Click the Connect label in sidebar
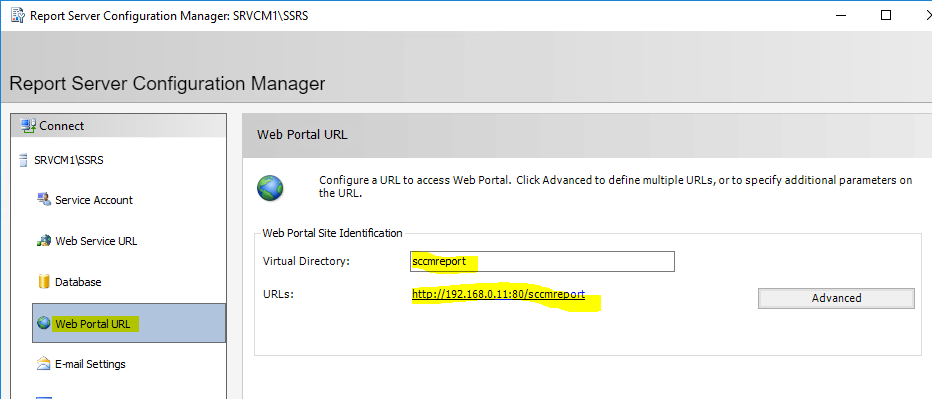 pyautogui.click(x=62, y=126)
